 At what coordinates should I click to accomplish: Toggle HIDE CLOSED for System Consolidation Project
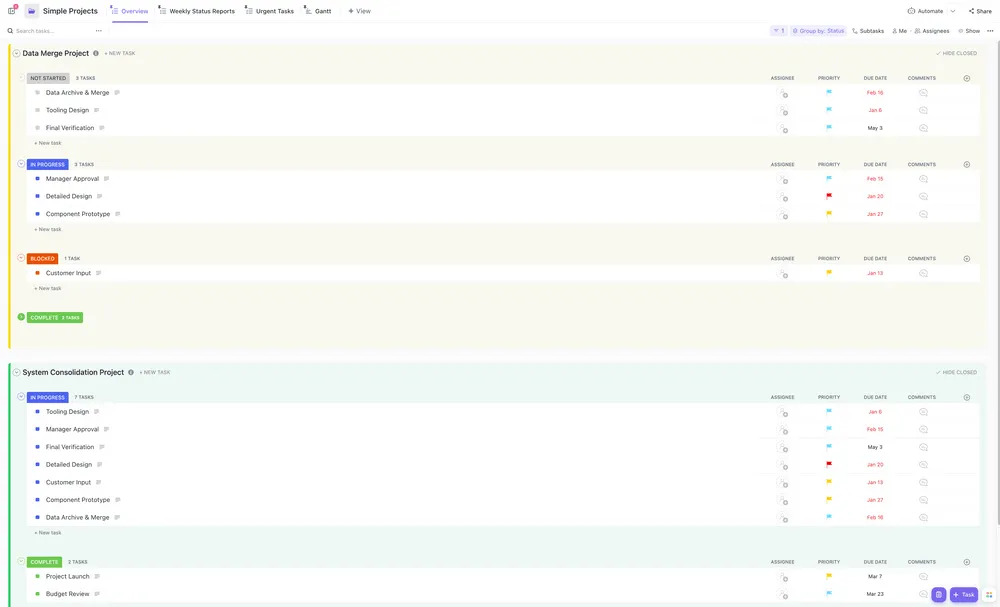[x=956, y=372]
